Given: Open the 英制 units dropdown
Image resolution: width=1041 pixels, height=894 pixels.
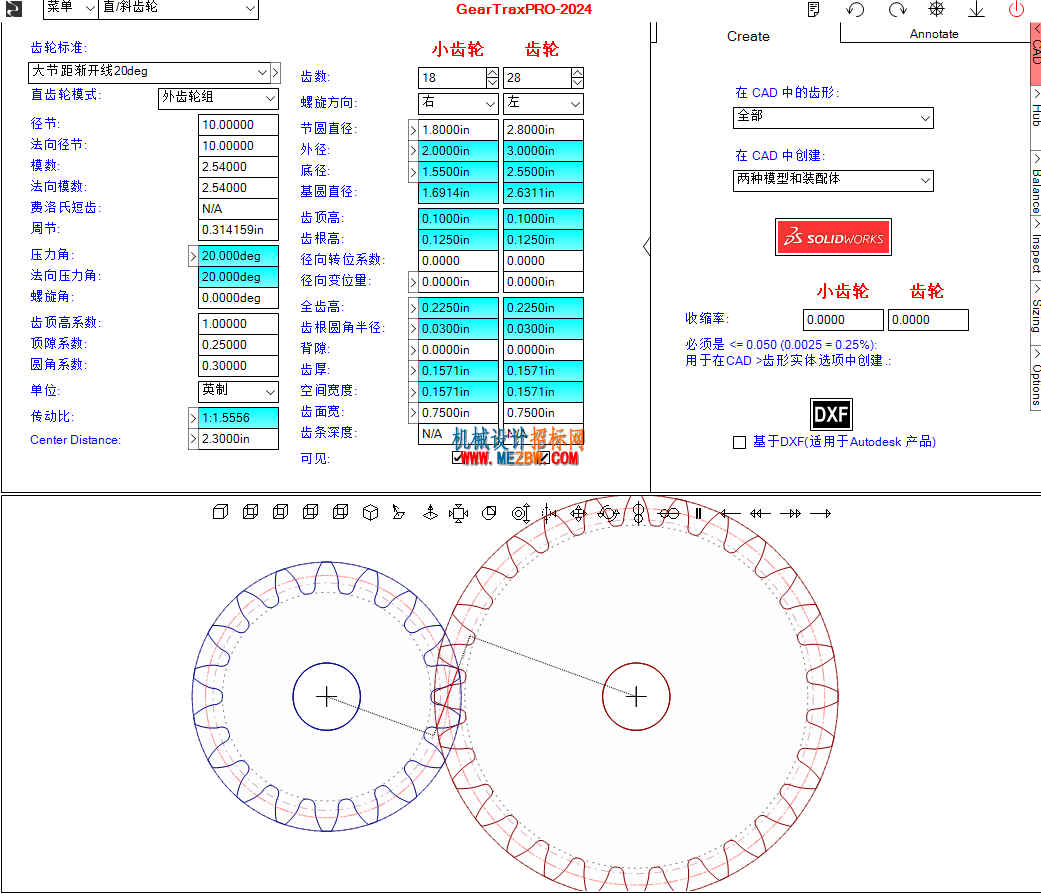Looking at the screenshot, I should click(x=238, y=392).
